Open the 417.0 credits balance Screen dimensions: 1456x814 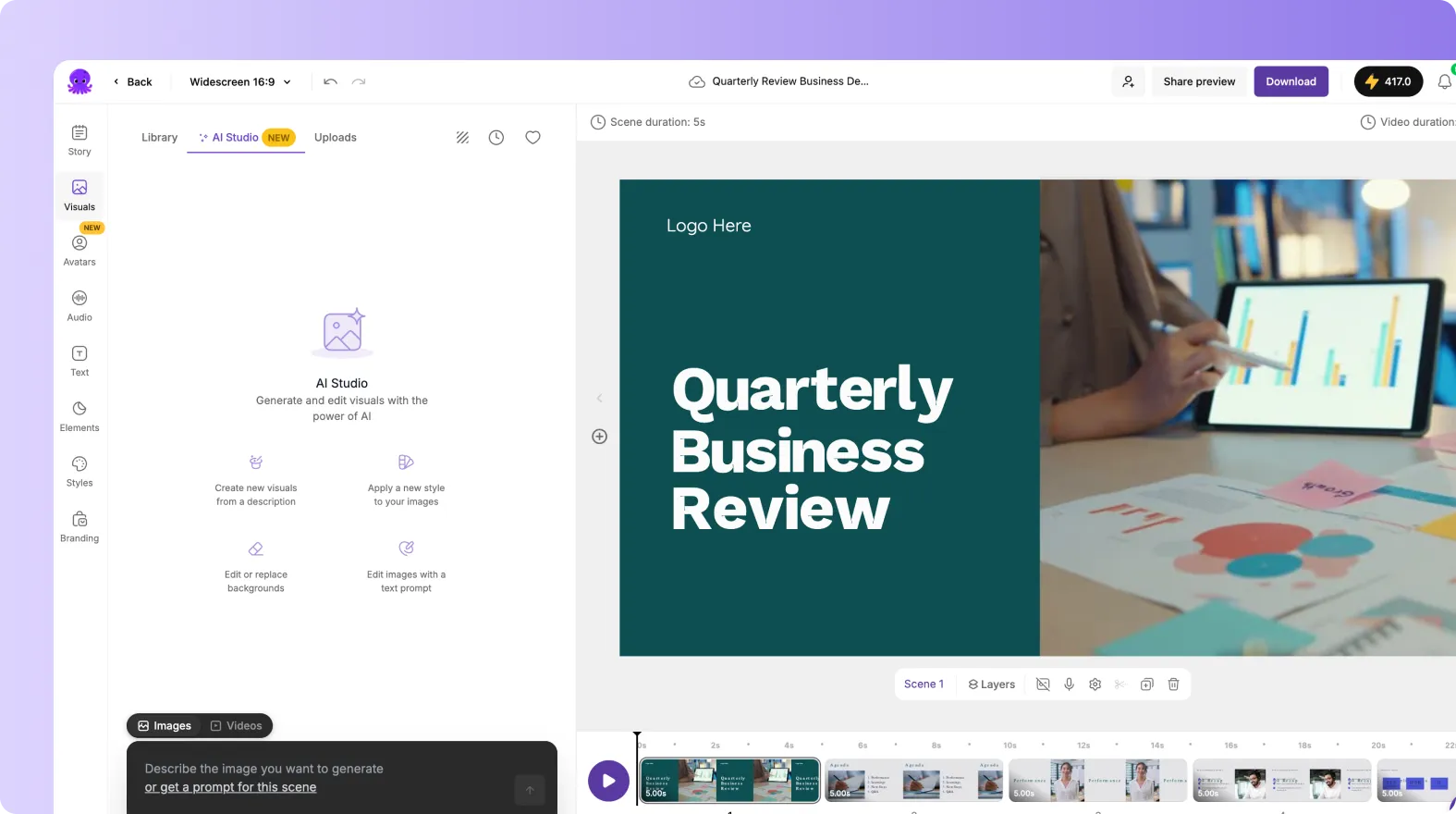coord(1388,81)
